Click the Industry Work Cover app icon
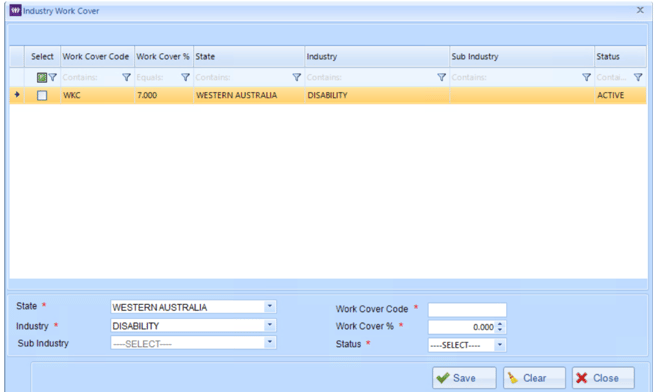Screen dimensions: 657x392 15,10
